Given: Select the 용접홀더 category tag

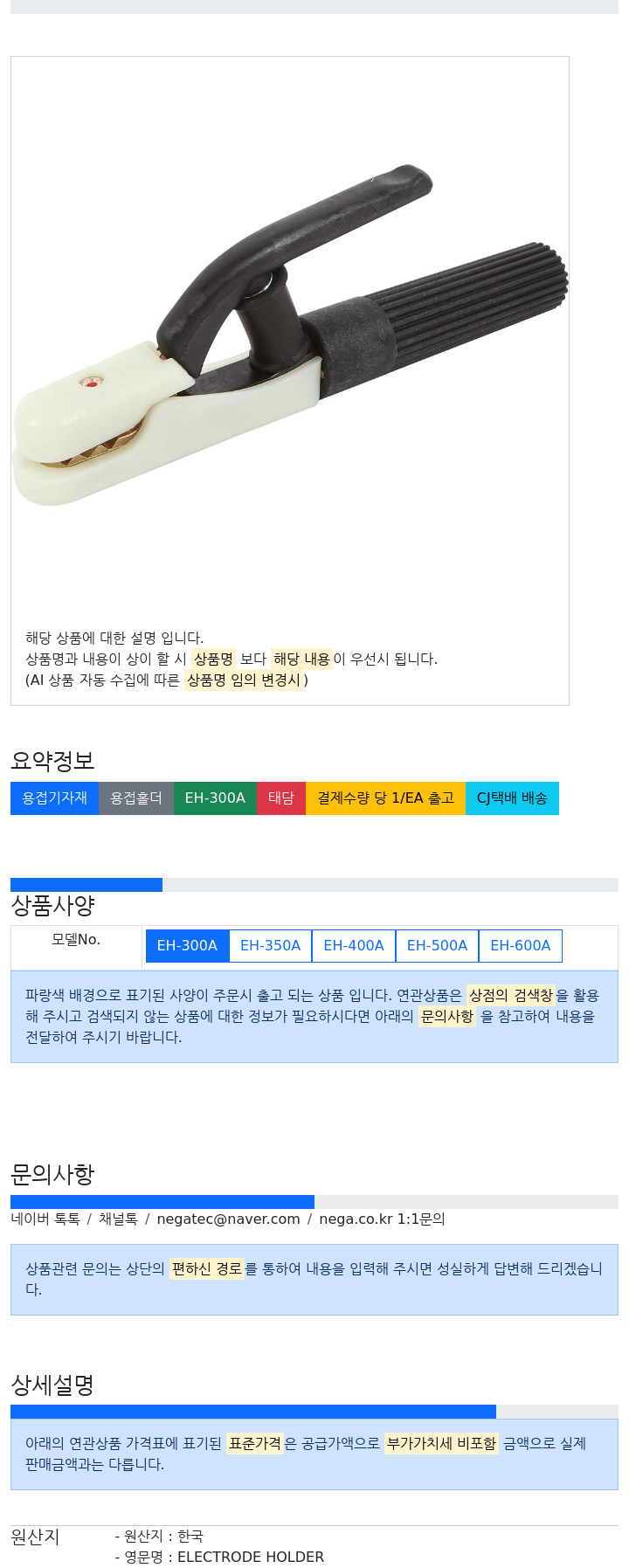Looking at the screenshot, I should click(x=136, y=798).
